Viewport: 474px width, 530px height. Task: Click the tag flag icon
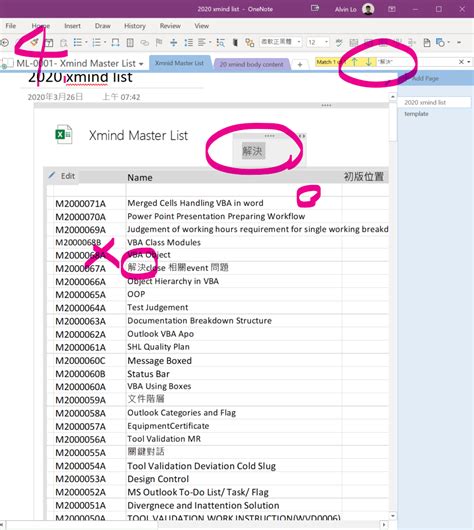click(159, 42)
